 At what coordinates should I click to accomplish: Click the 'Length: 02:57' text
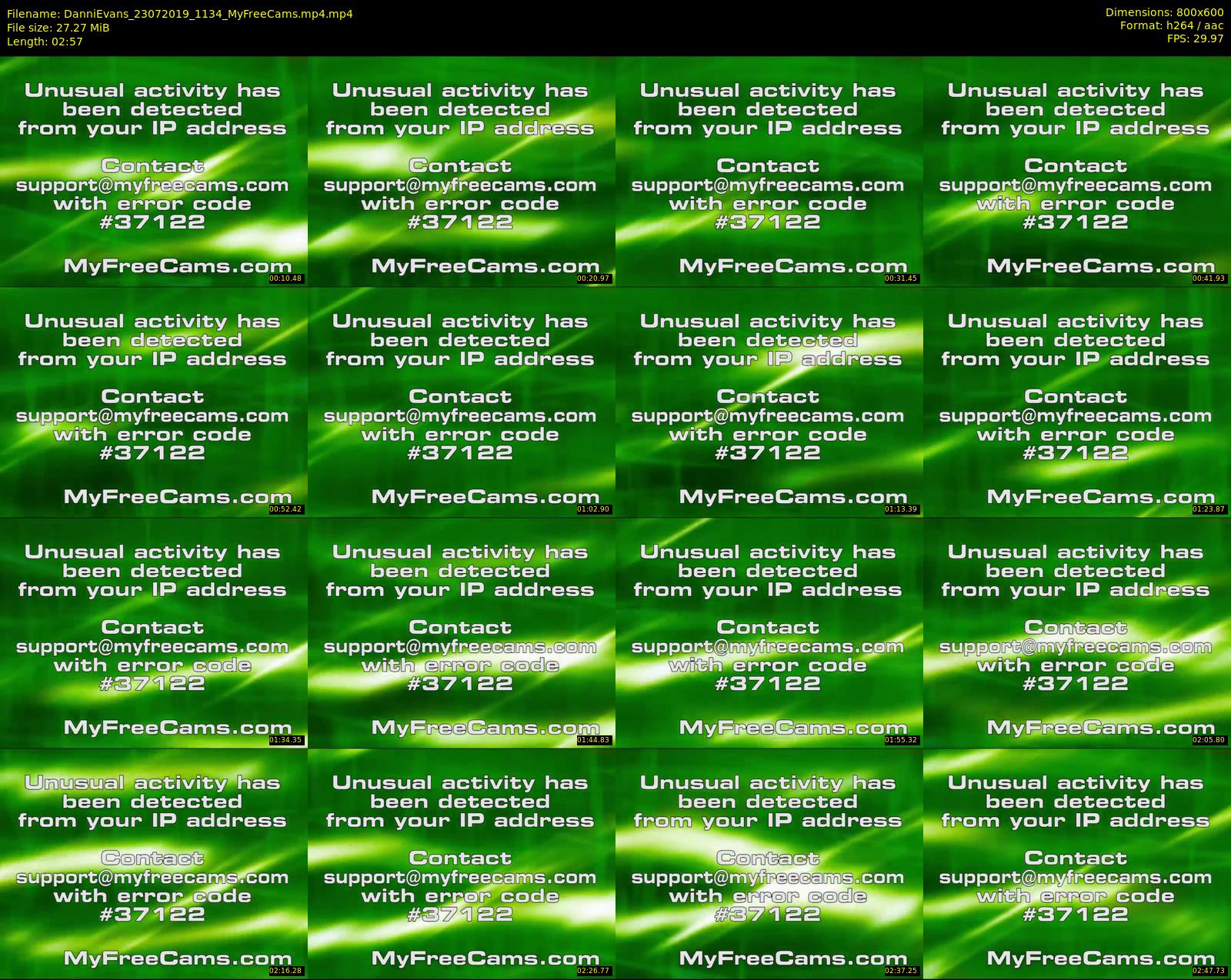45,42
